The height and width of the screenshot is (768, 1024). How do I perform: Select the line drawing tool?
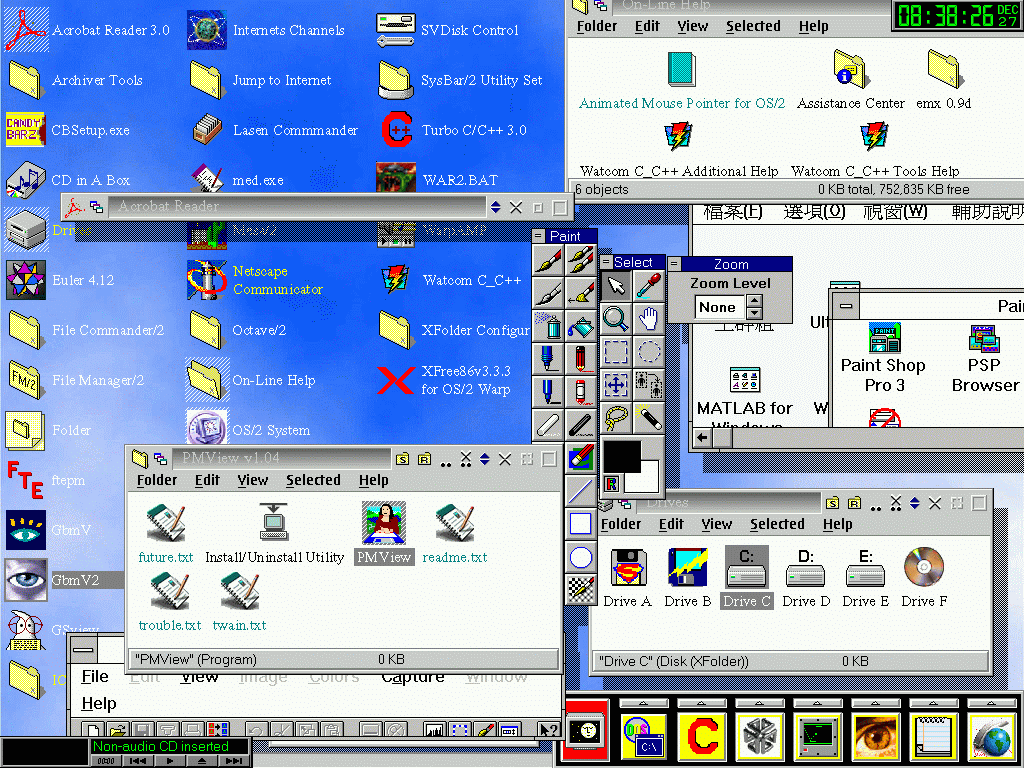580,491
